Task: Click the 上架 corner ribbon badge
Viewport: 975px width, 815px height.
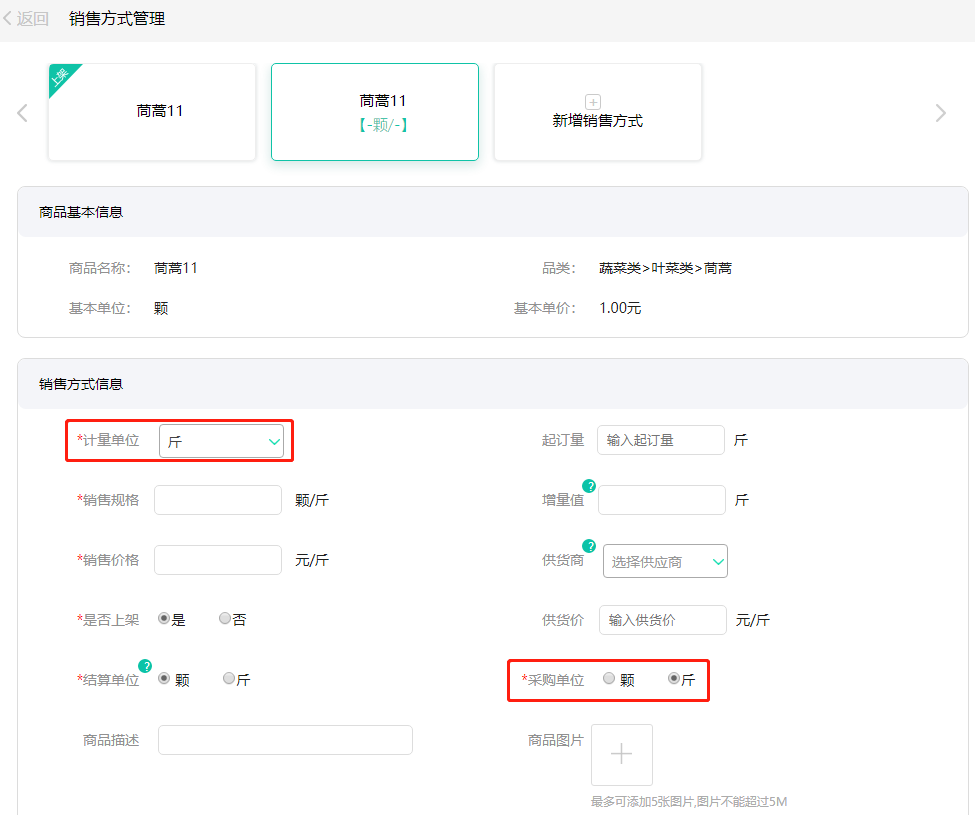Action: click(60, 76)
